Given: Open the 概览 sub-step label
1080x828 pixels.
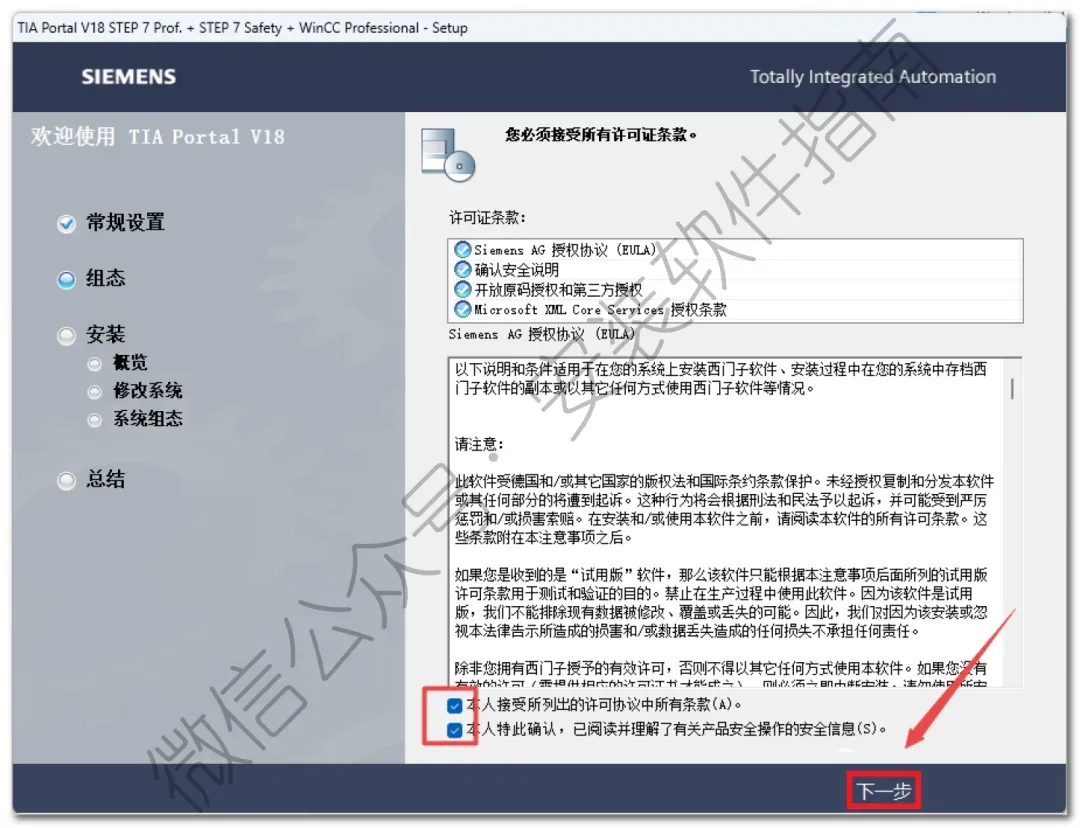Looking at the screenshot, I should point(130,362).
